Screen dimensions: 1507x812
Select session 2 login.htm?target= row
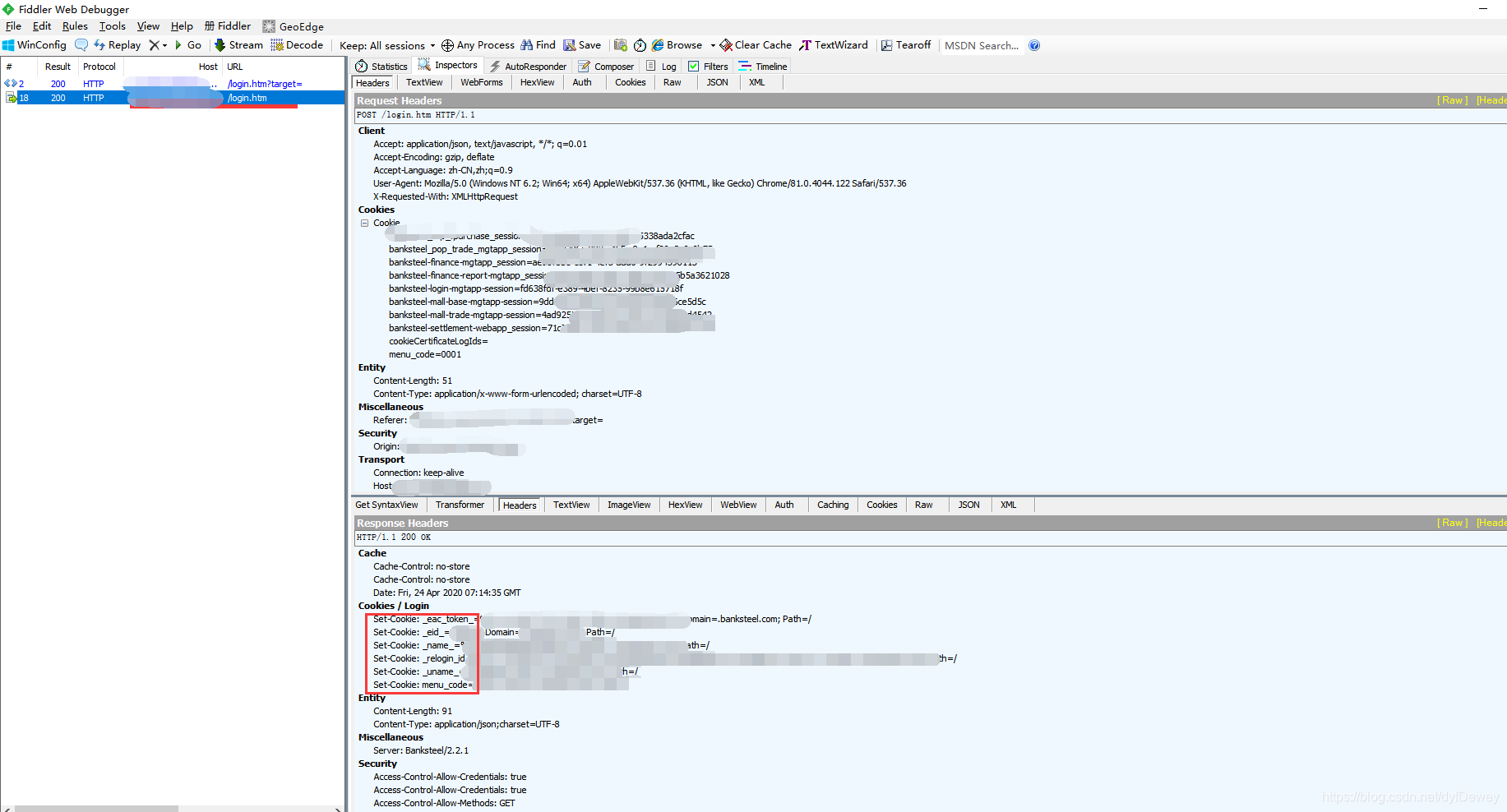pyautogui.click(x=173, y=84)
